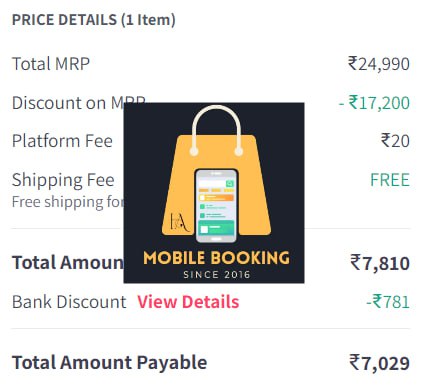This screenshot has width=429, height=386.
Task: Click the green FREE shipping value
Action: coord(390,180)
